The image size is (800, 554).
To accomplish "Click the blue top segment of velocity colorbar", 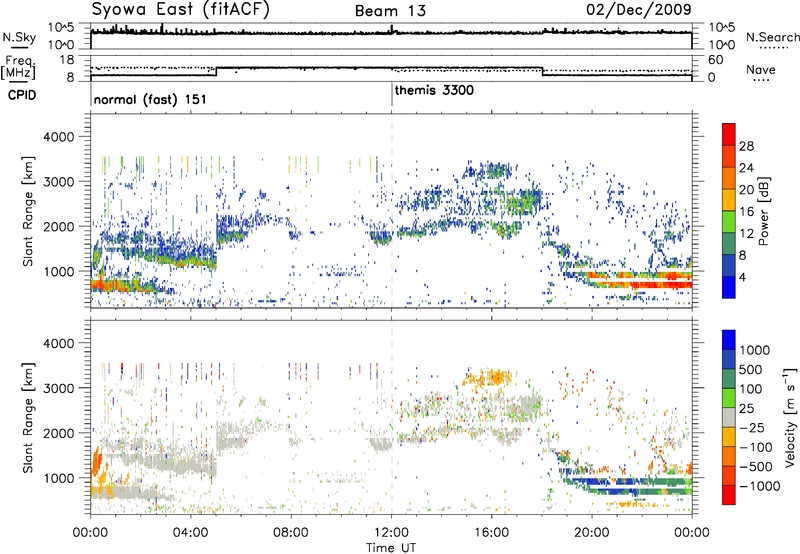I will click(729, 340).
